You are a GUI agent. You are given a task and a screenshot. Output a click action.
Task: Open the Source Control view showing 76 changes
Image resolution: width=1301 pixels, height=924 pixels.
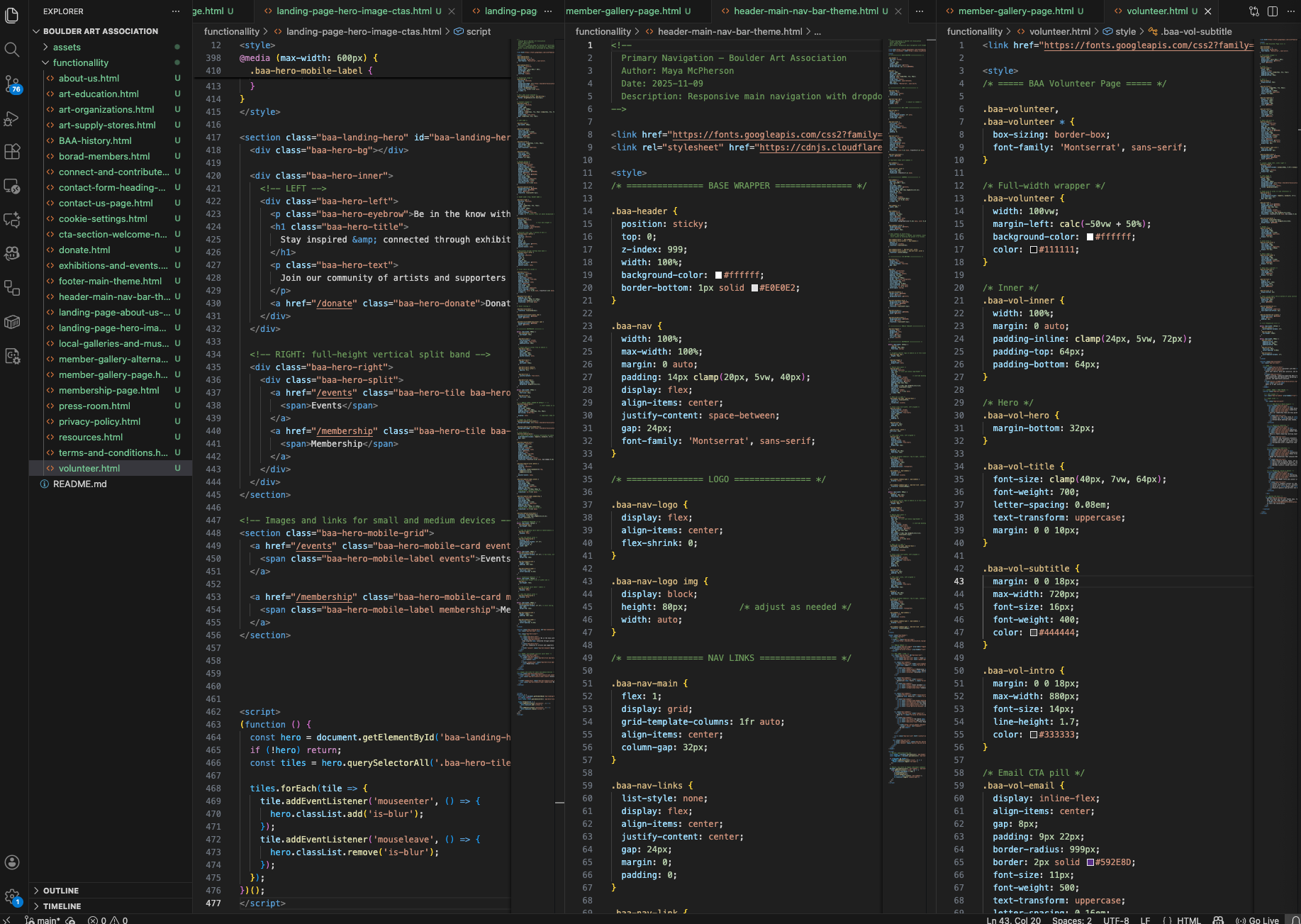[x=13, y=84]
